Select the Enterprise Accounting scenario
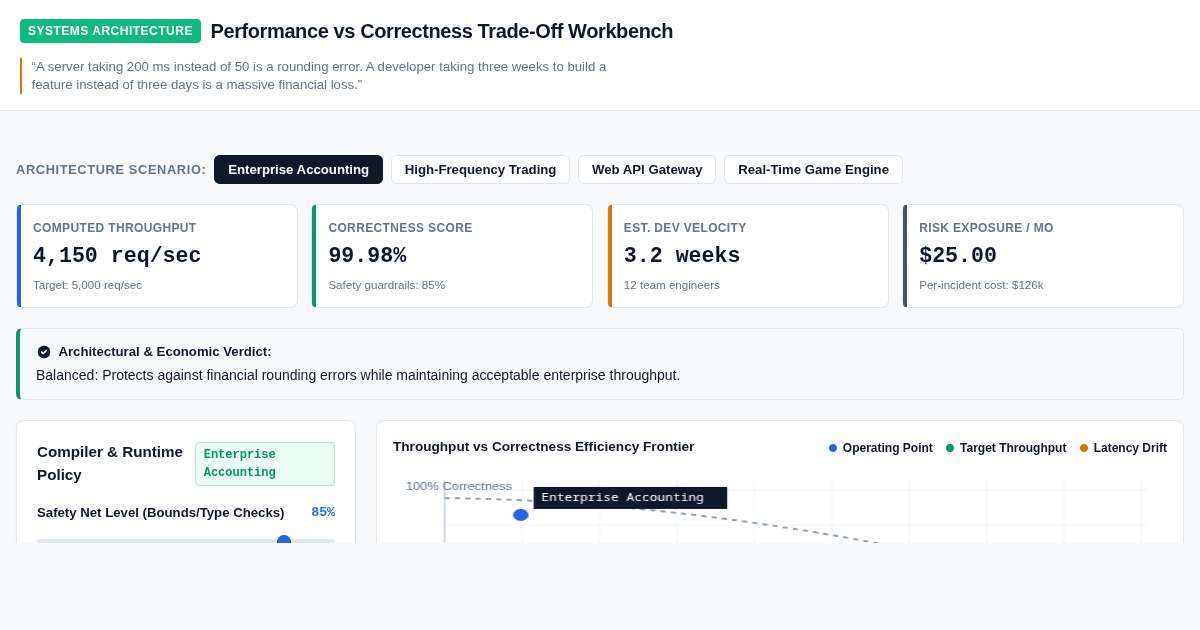This screenshot has height=630, width=1200. (x=298, y=169)
